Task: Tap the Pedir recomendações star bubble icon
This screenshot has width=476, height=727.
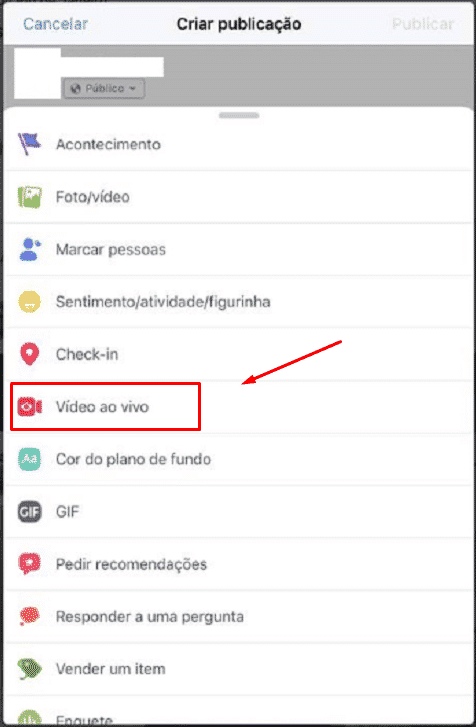Action: 29,564
